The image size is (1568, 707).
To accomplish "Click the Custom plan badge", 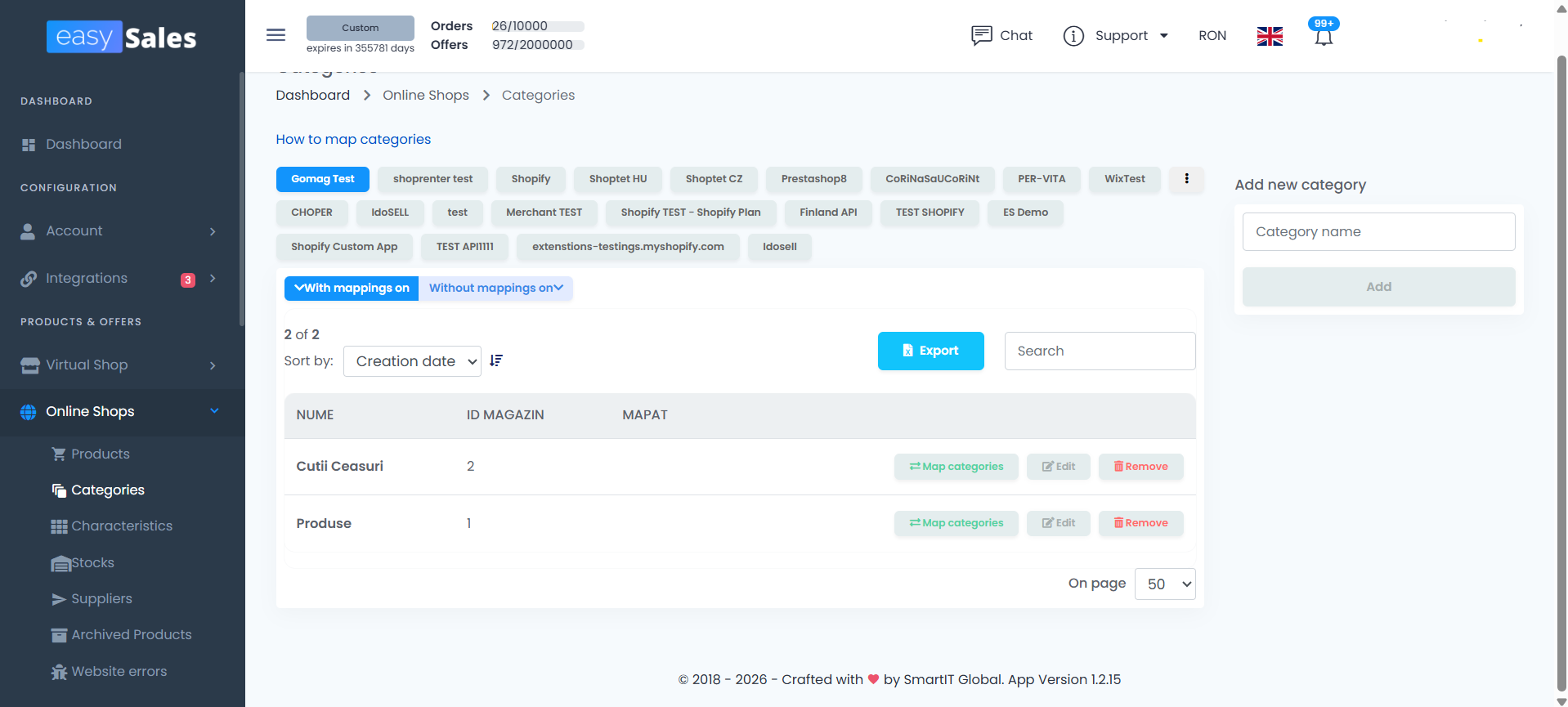I will (x=361, y=28).
